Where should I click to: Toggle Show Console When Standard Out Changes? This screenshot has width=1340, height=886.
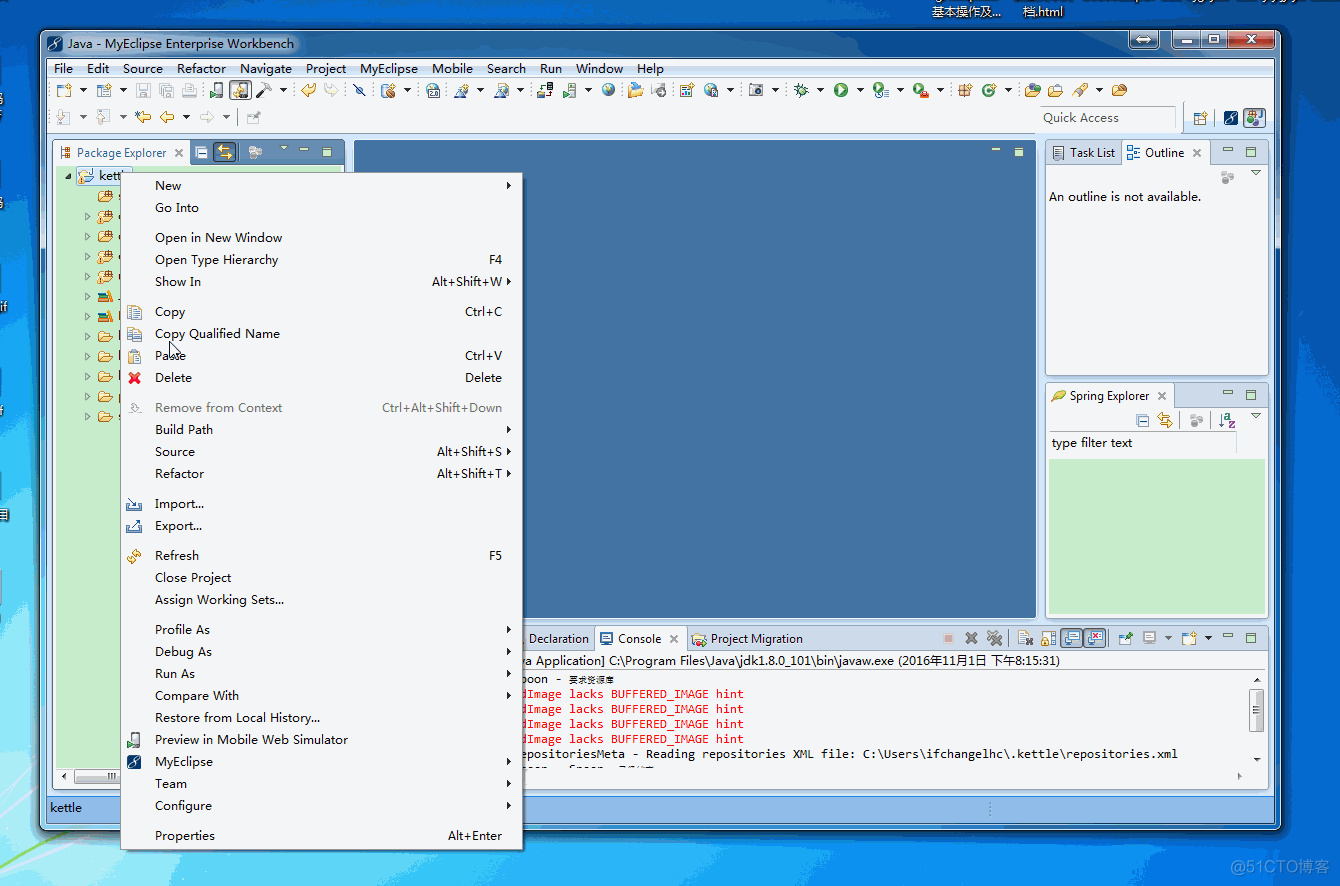click(1071, 638)
